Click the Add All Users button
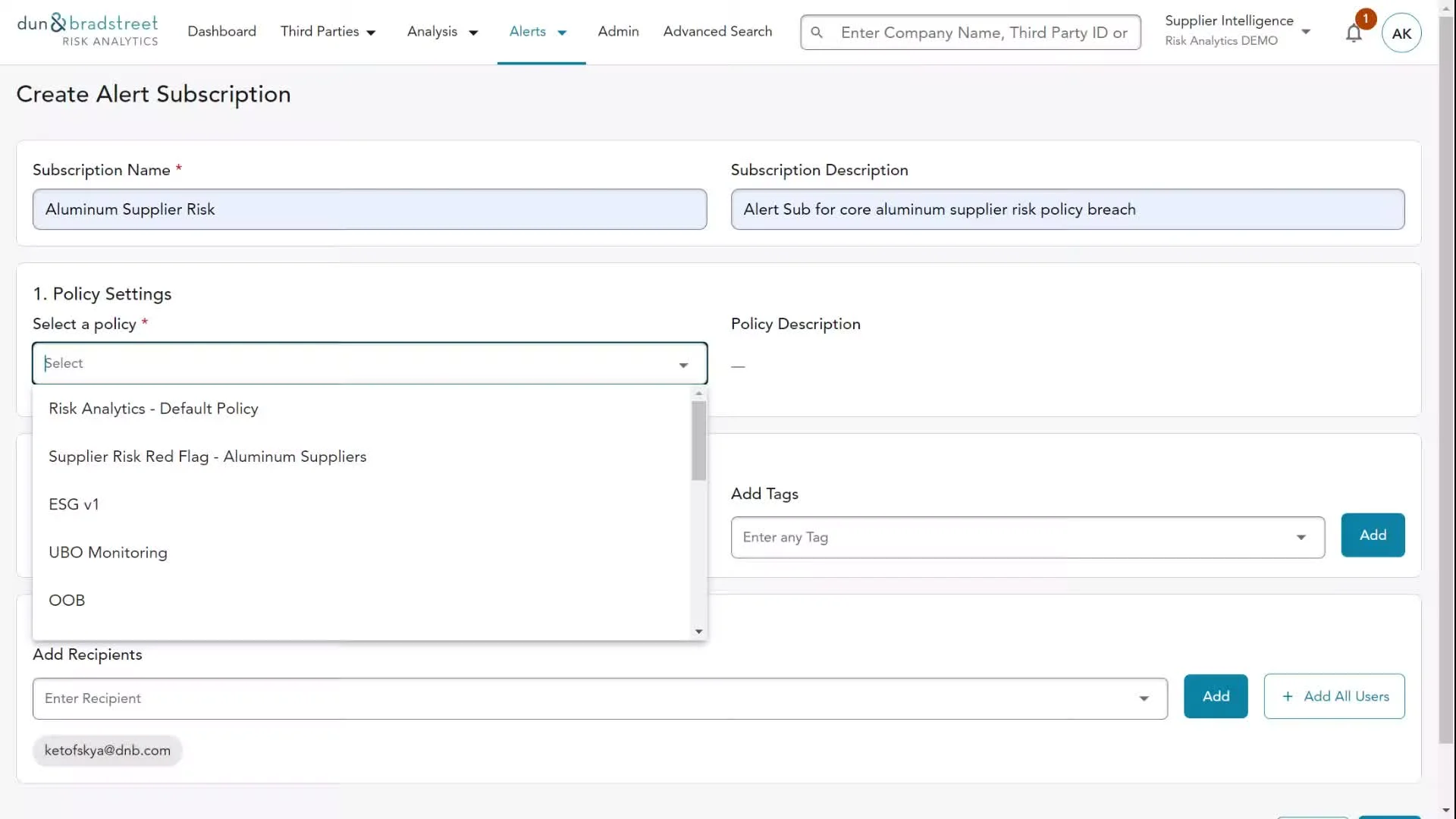The width and height of the screenshot is (1456, 819). click(1334, 696)
